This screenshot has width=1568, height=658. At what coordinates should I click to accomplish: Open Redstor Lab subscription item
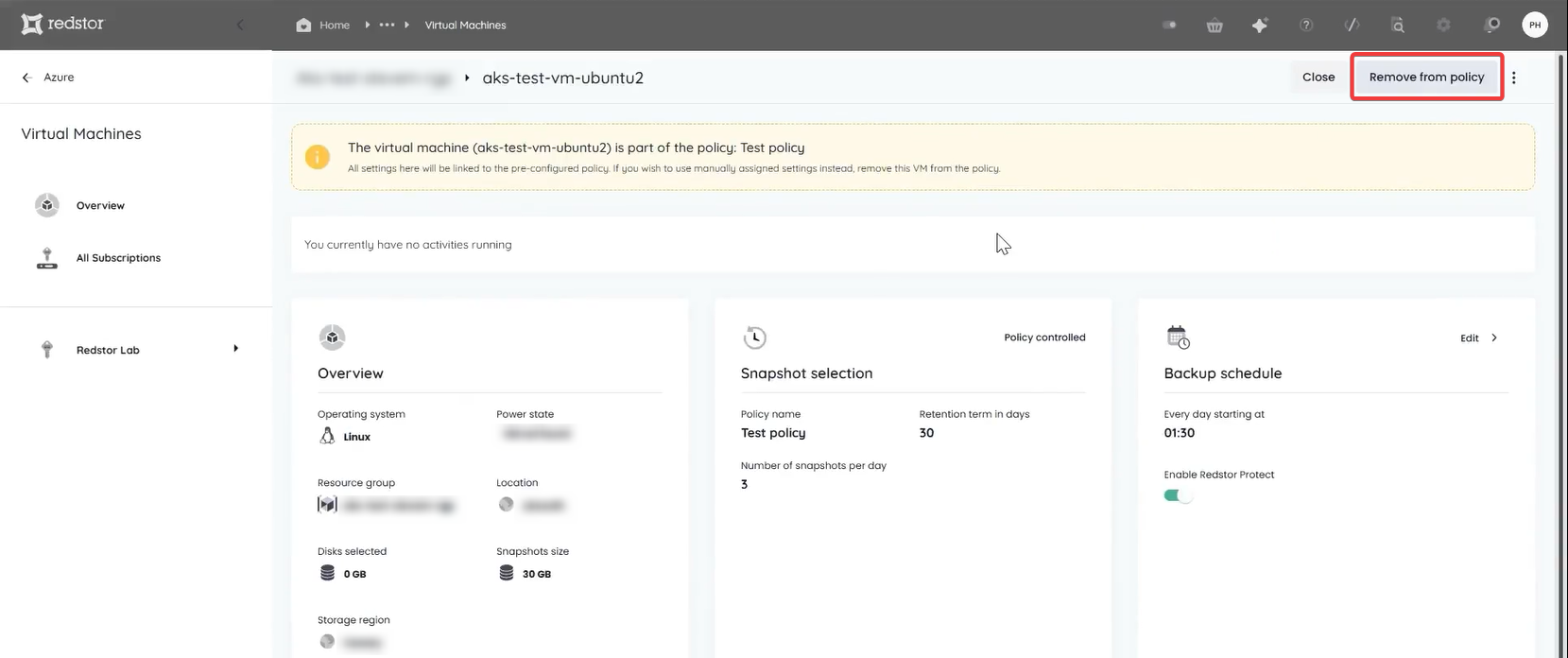coord(108,350)
